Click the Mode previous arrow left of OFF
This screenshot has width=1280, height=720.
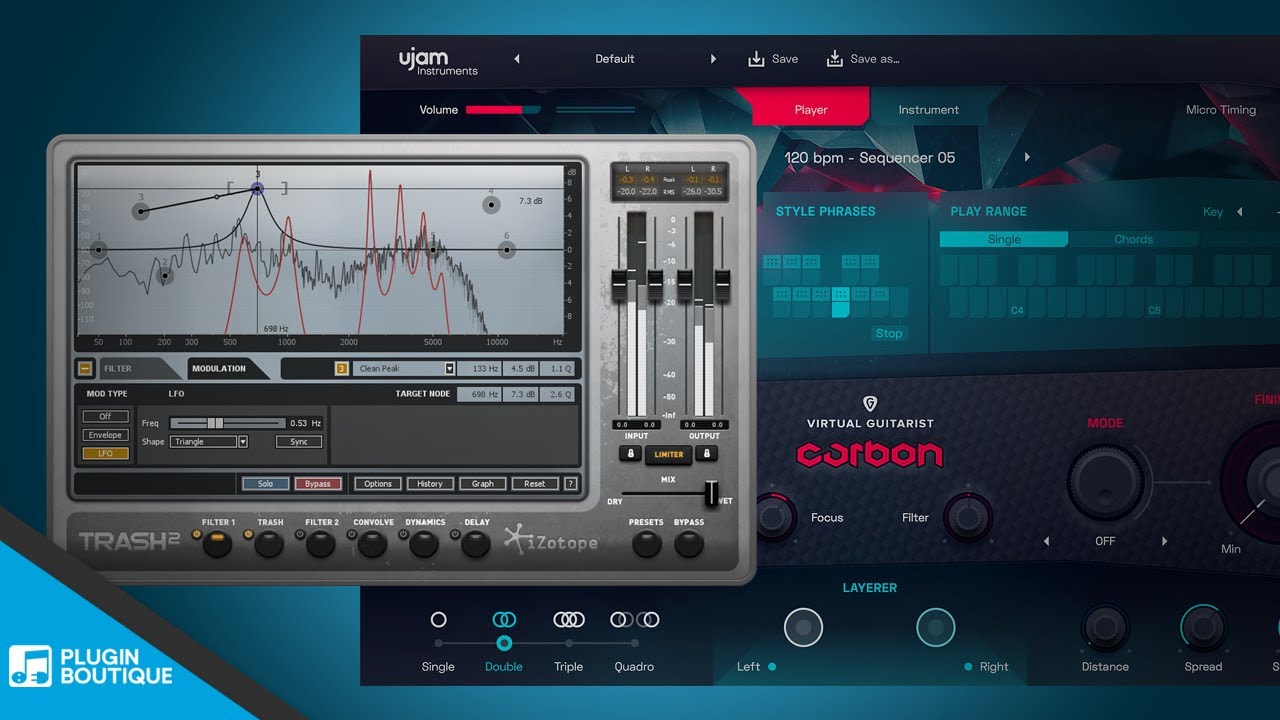[x=1047, y=541]
